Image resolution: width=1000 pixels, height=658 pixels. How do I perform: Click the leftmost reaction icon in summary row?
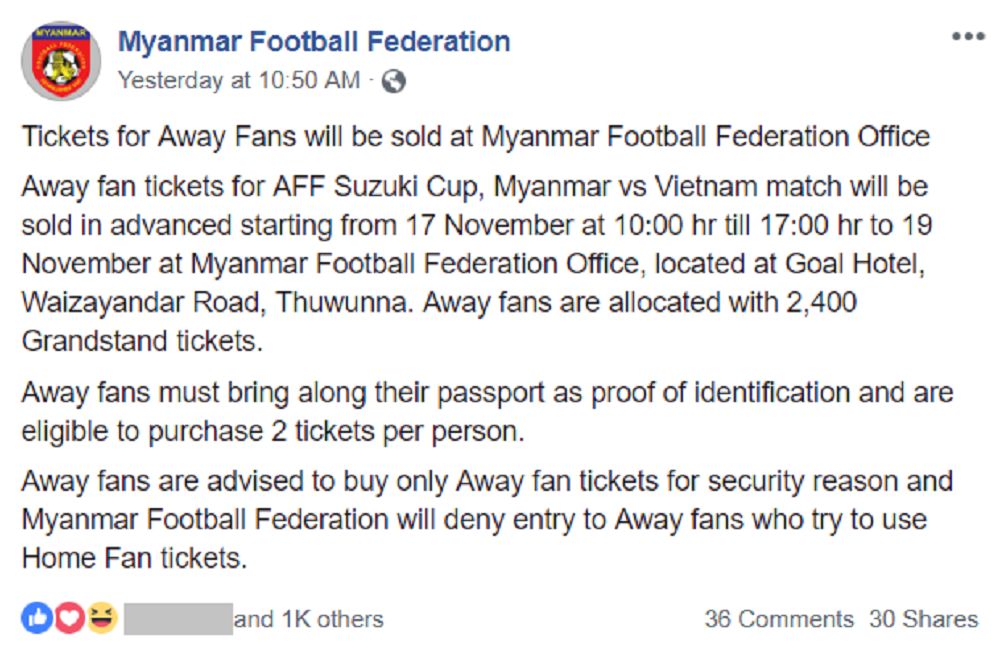(x=37, y=619)
